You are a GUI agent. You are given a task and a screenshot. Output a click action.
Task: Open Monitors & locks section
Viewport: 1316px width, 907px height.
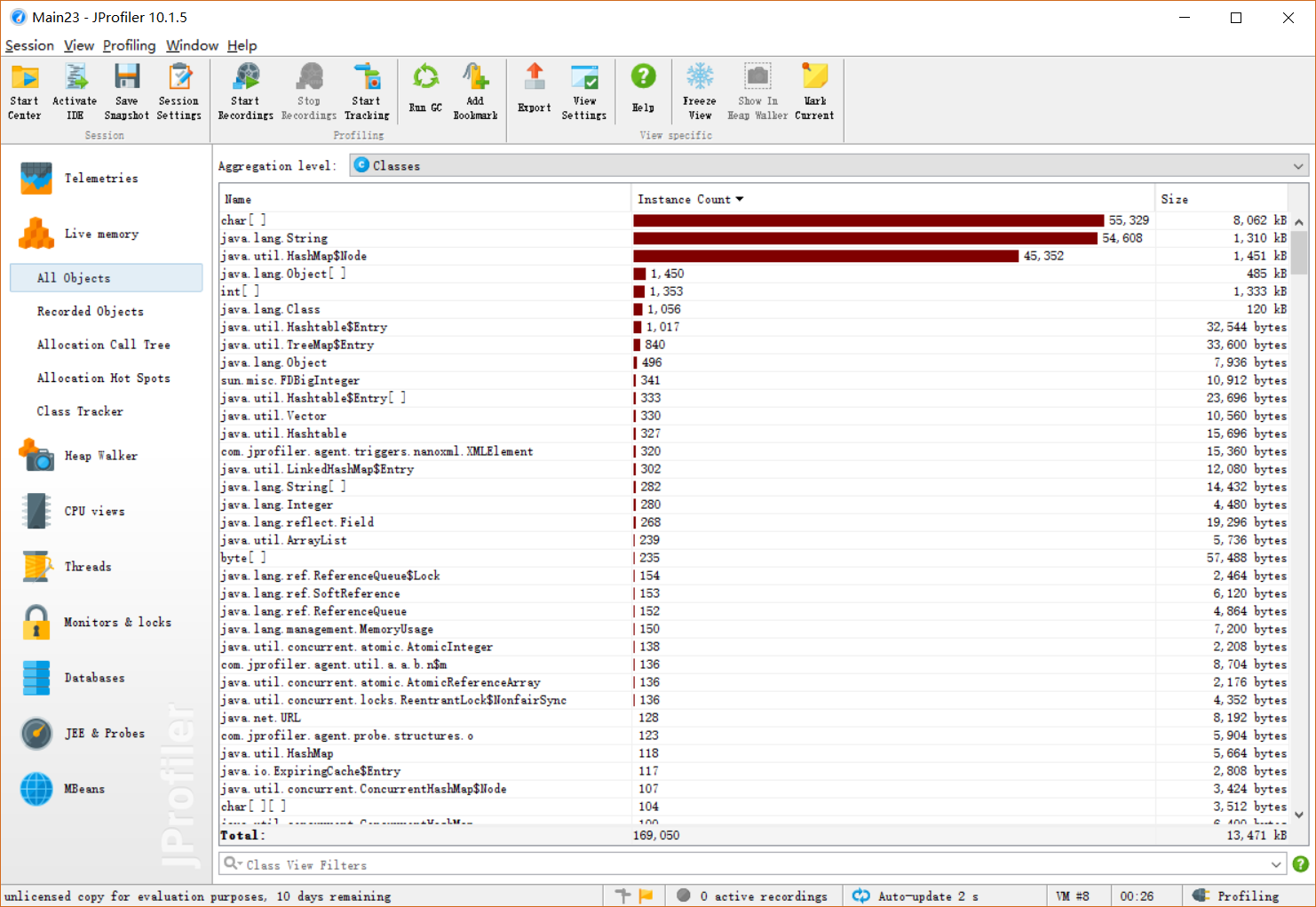[107, 623]
